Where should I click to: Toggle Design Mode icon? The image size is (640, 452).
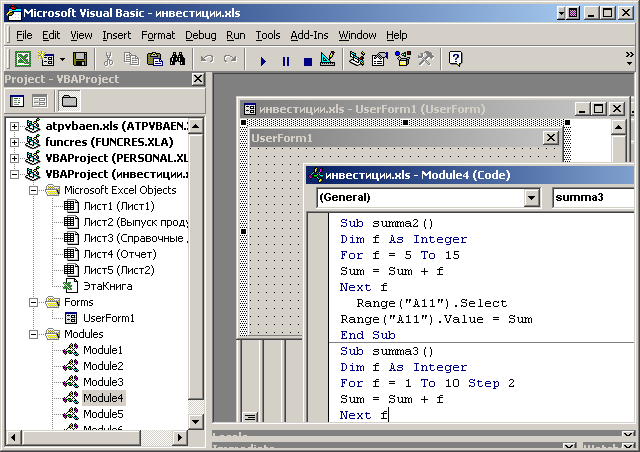click(327, 59)
